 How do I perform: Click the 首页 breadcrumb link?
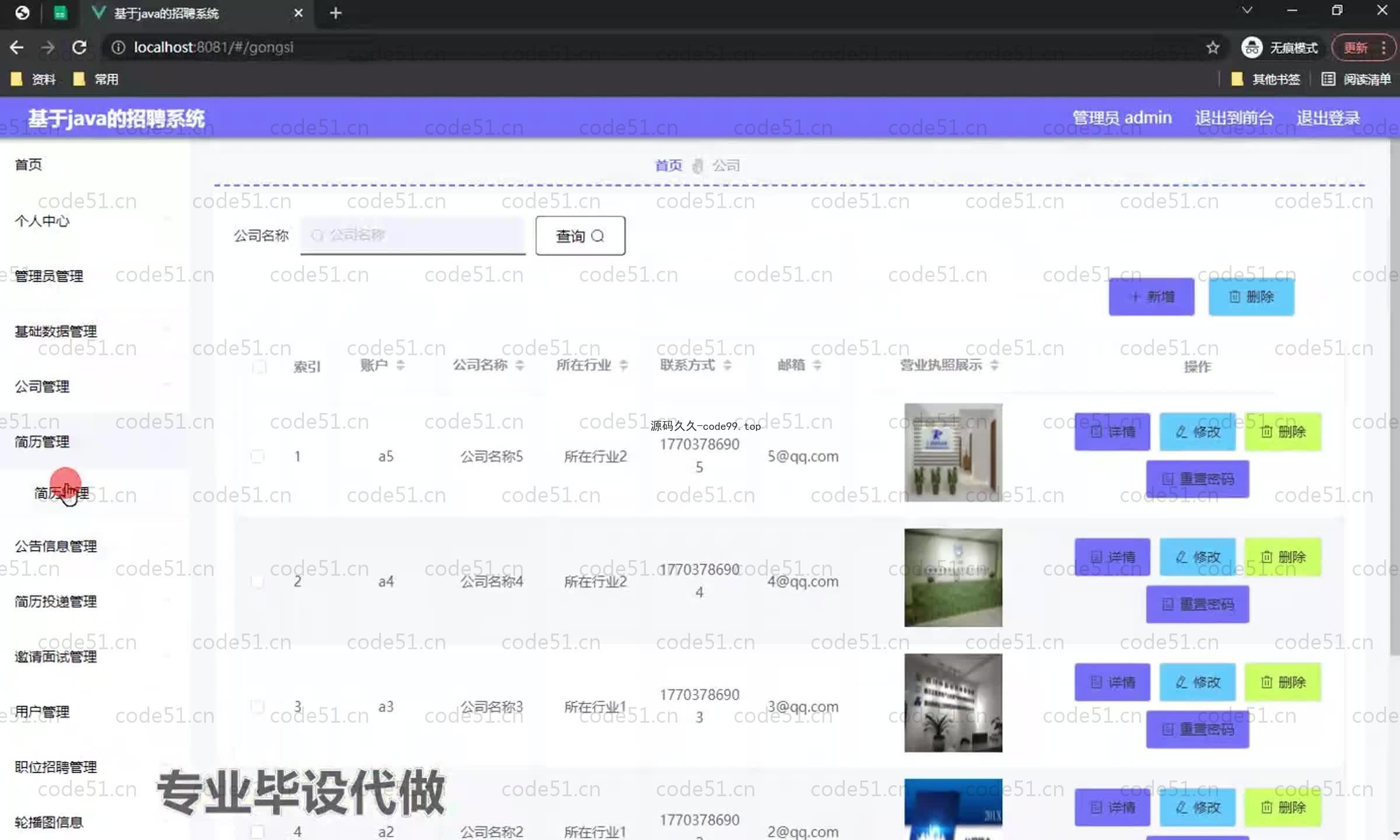click(x=668, y=166)
